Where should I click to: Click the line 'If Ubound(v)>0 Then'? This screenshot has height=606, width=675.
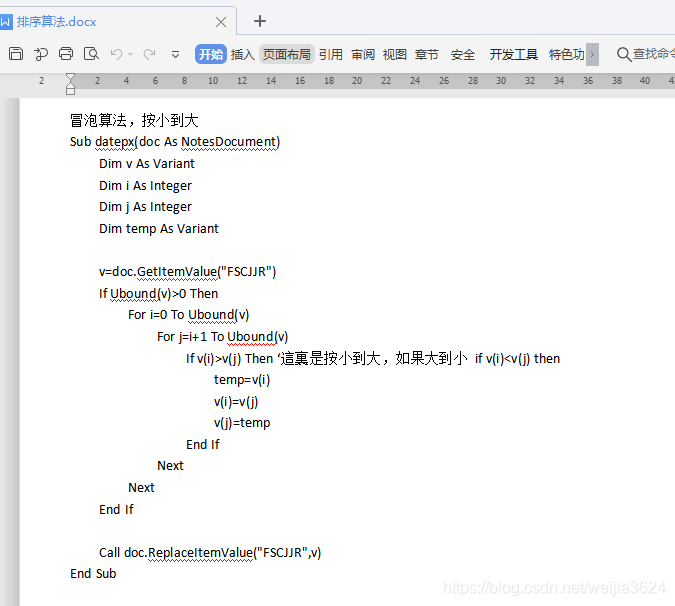click(158, 294)
